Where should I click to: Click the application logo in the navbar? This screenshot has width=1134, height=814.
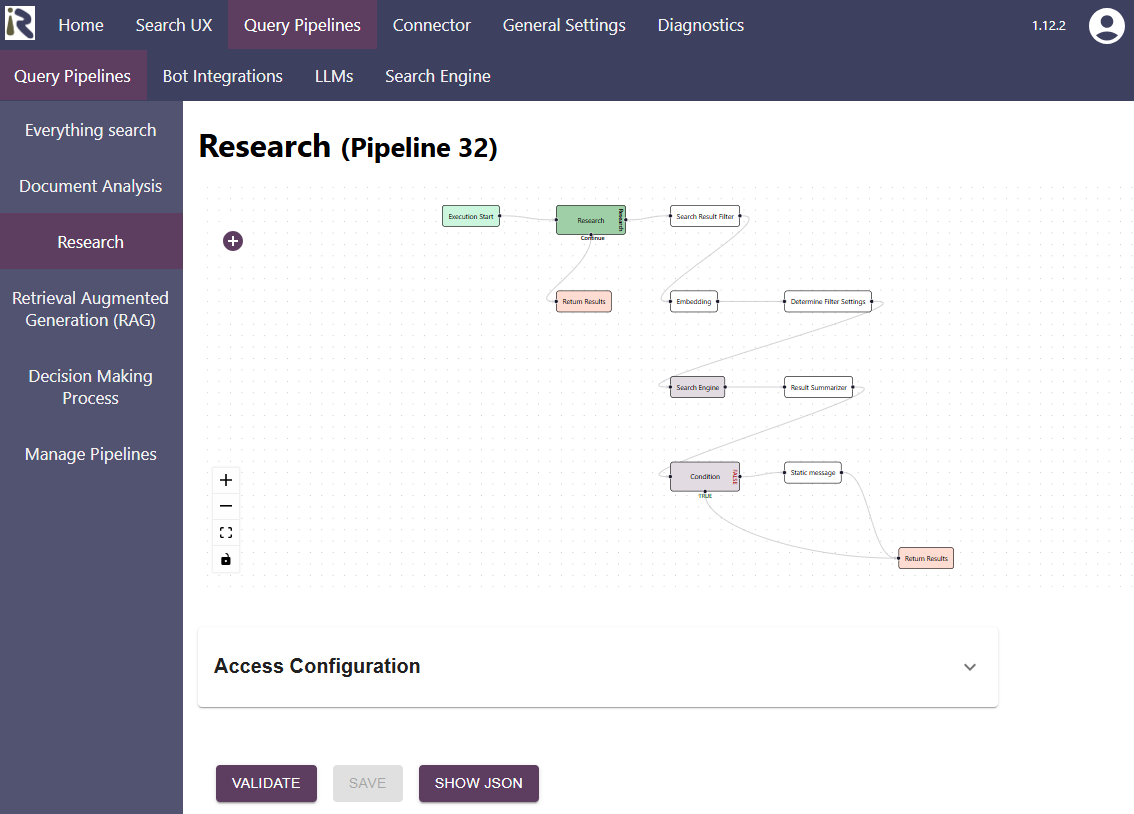[x=19, y=24]
